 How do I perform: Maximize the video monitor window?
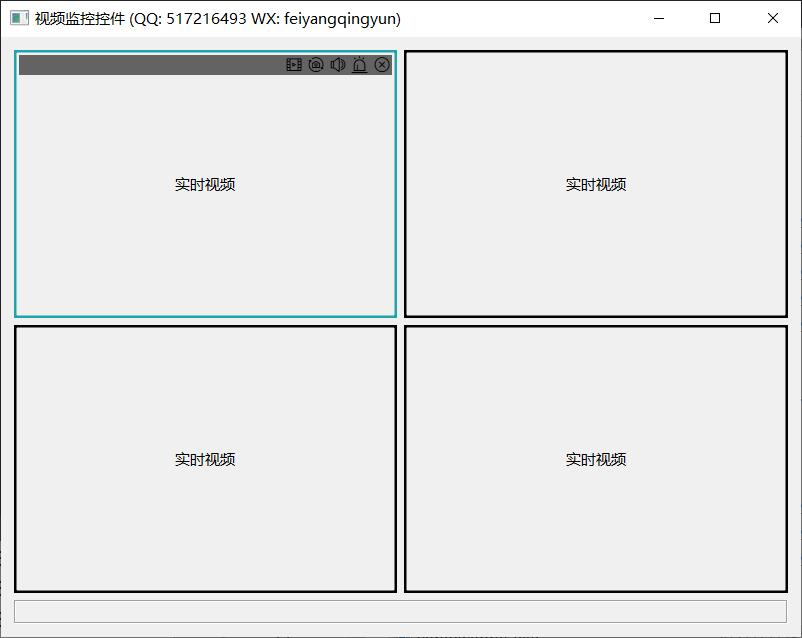click(715, 18)
